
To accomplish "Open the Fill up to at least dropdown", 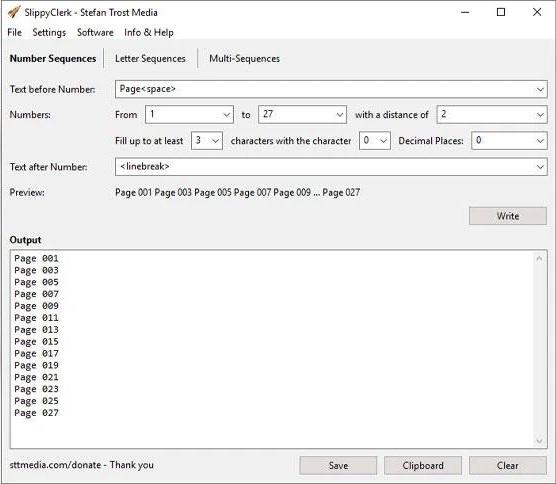I will click(207, 141).
